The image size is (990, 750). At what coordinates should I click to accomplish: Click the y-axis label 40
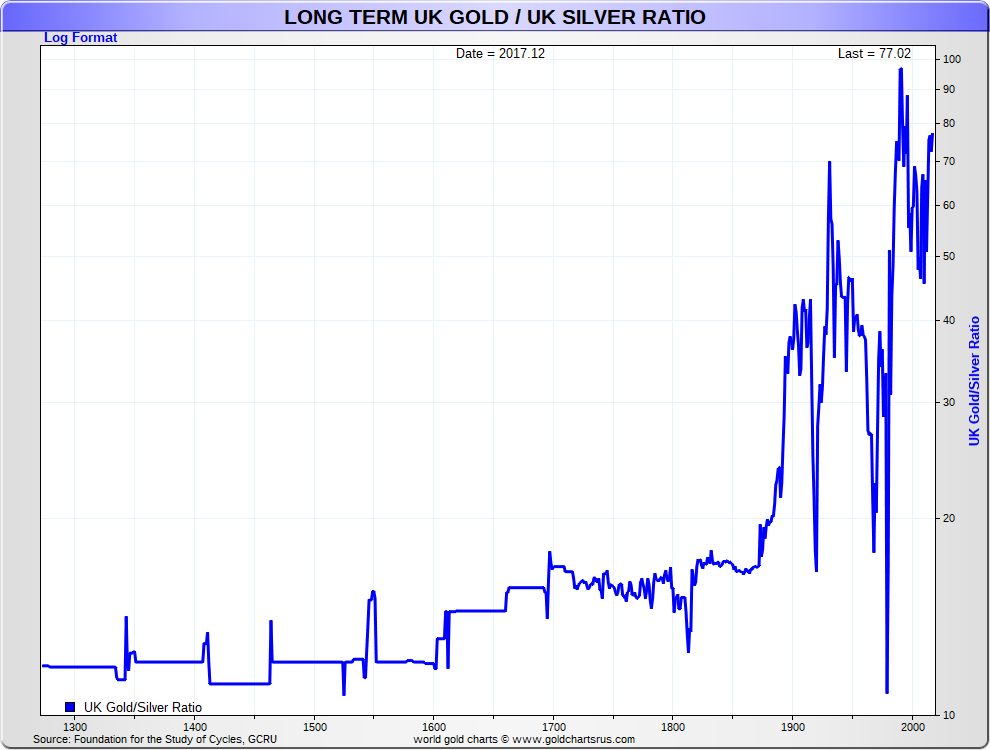[x=949, y=321]
